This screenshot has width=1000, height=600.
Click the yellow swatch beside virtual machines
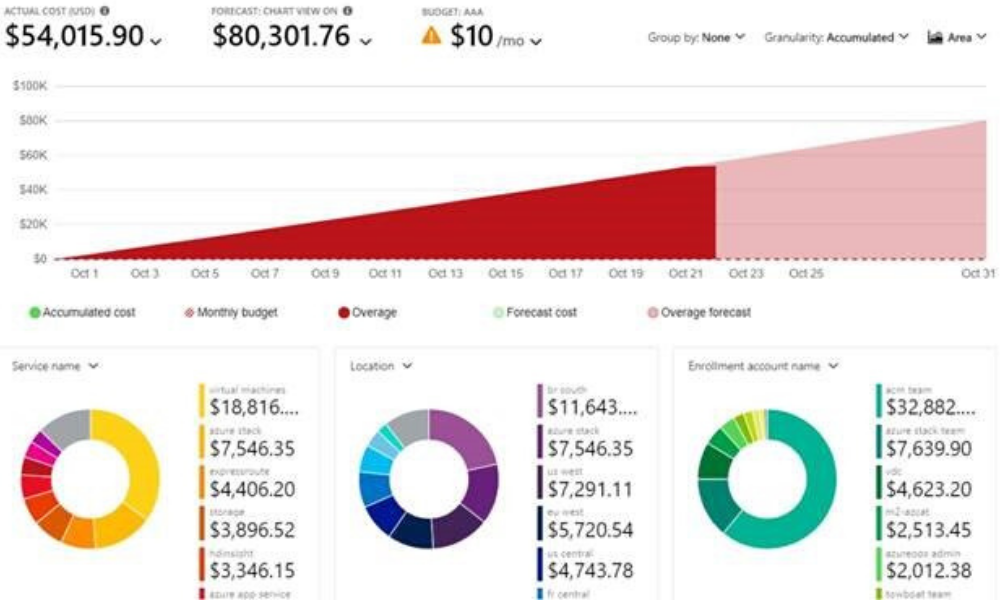click(x=202, y=400)
